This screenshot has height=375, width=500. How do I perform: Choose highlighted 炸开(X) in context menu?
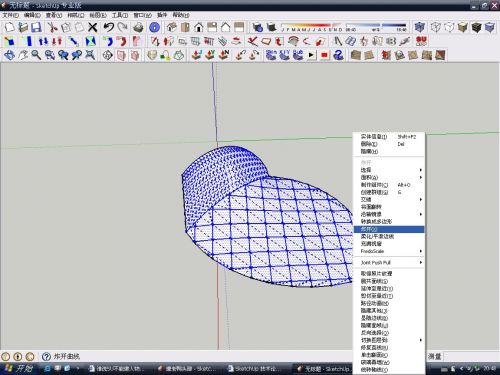pos(389,229)
